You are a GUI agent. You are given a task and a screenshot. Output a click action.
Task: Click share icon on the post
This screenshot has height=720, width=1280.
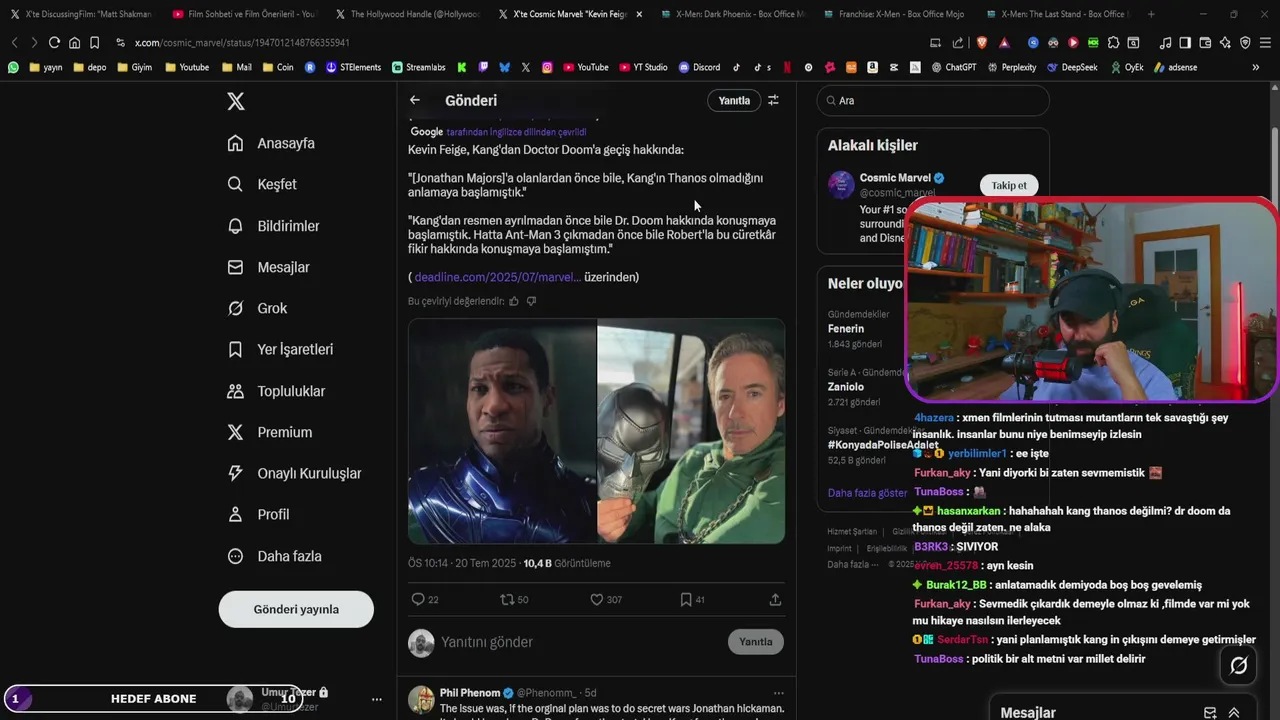[775, 599]
